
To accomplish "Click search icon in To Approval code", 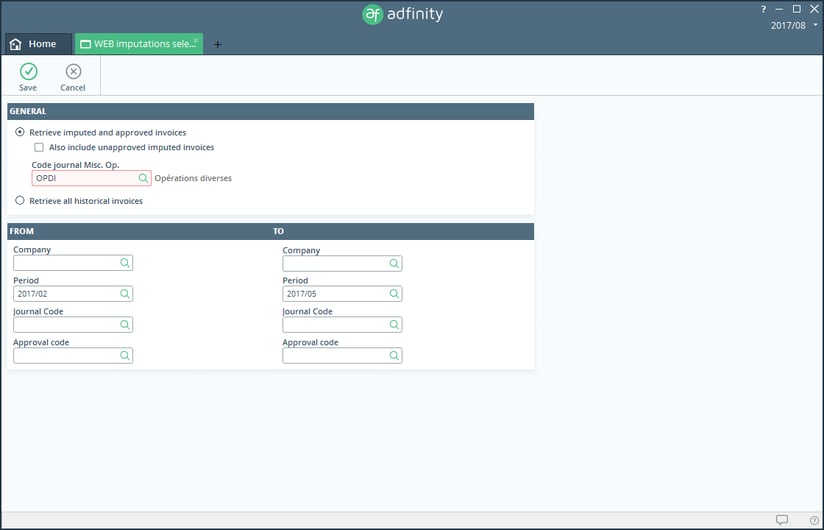I will click(x=394, y=356).
